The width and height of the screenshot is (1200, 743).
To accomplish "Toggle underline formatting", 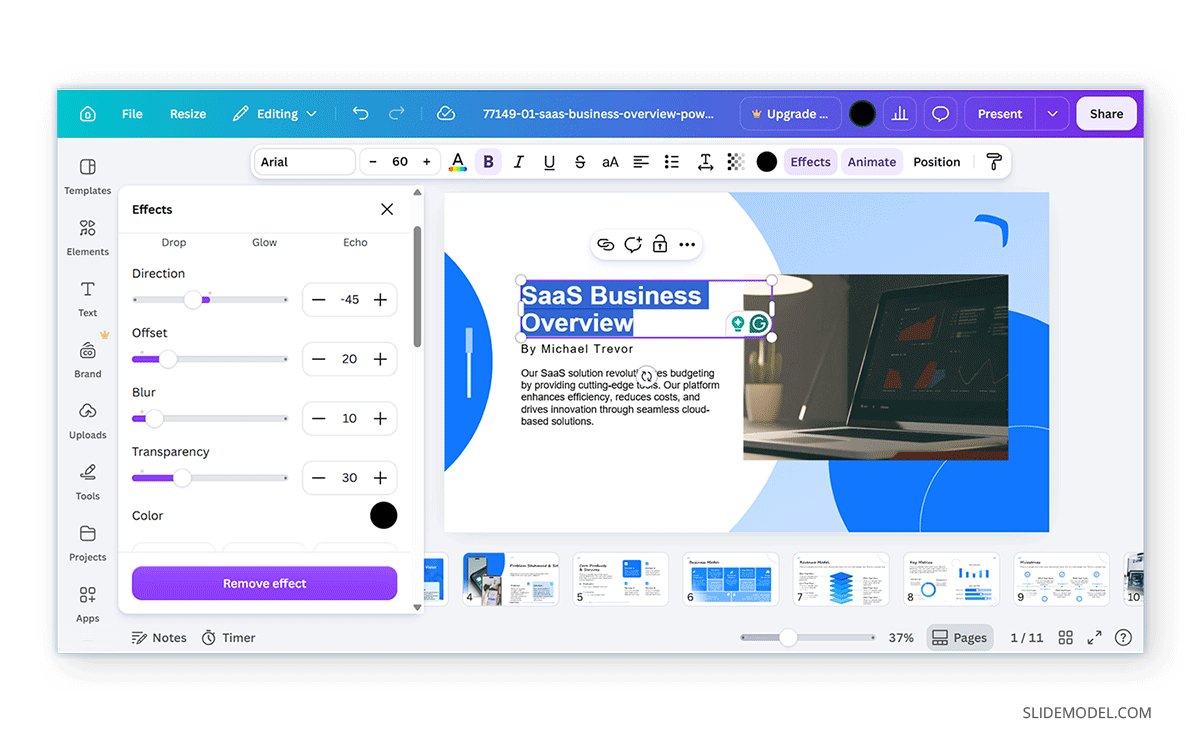I will 549,162.
